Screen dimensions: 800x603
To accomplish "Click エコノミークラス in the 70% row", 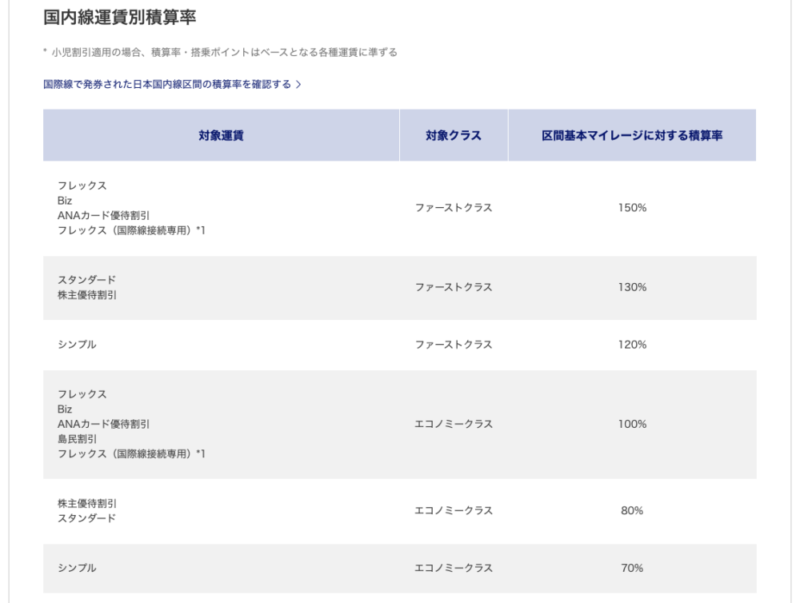I will (453, 568).
